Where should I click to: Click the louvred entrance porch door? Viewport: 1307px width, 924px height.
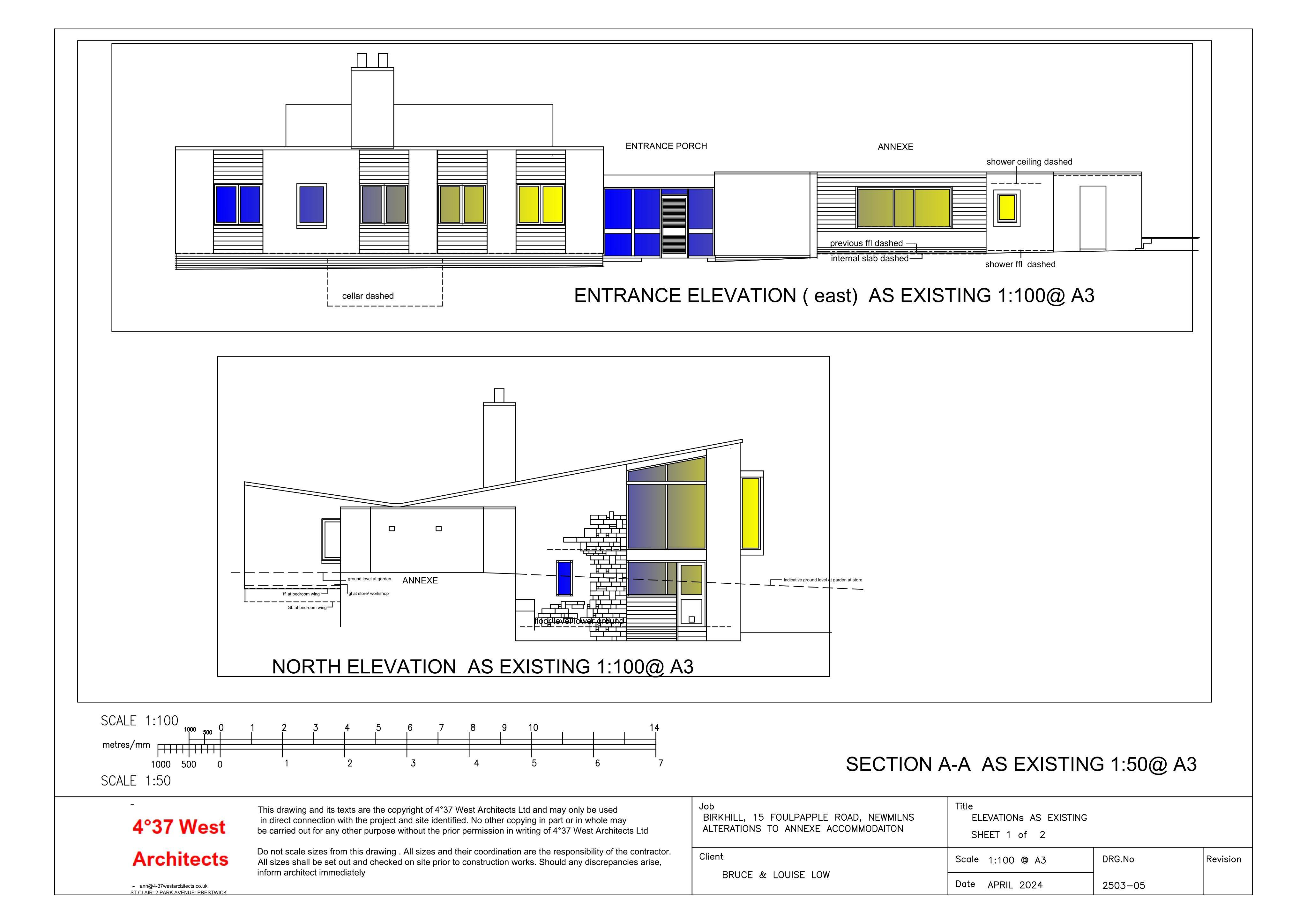tap(675, 225)
